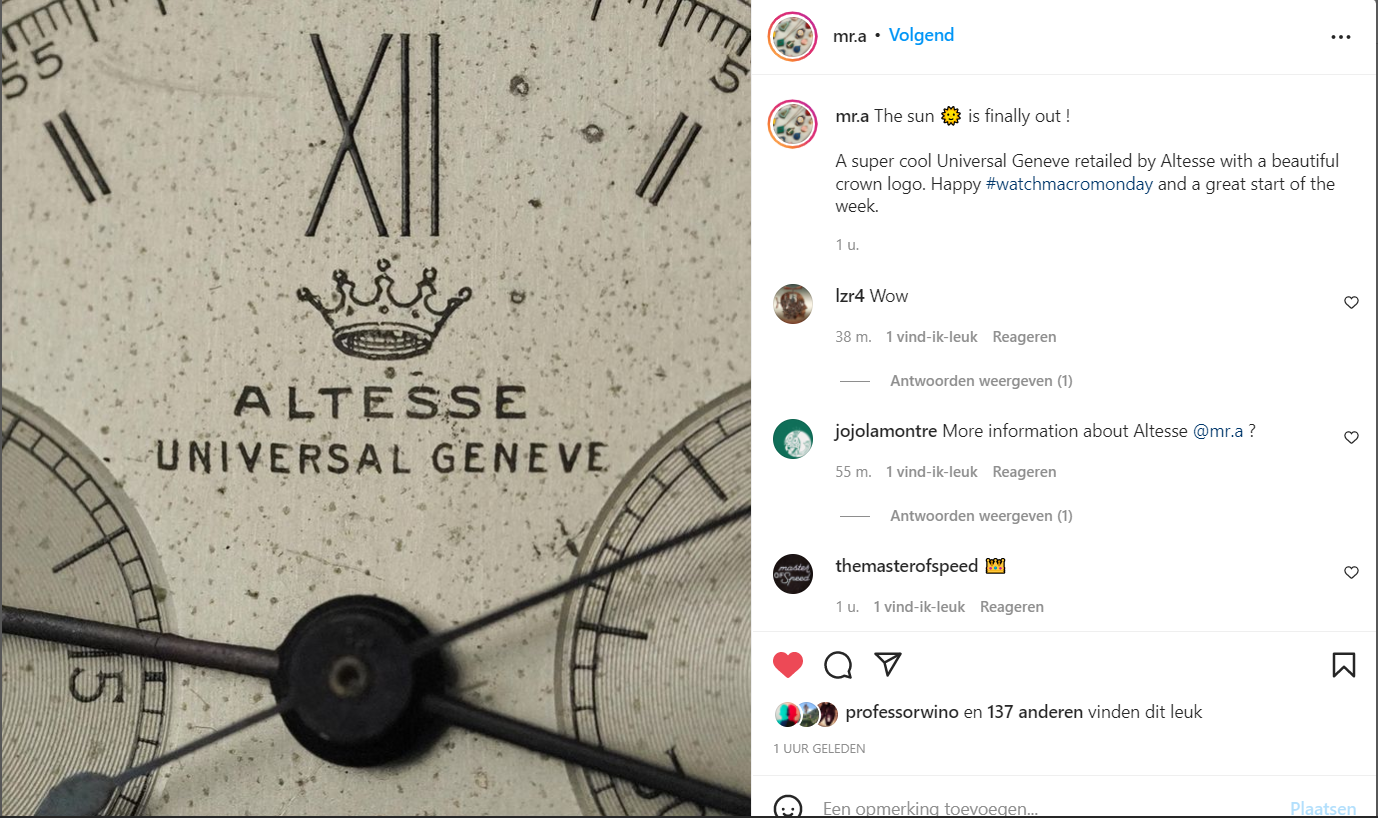This screenshot has height=818, width=1378.
Task: Reply to themasterofspeed's comment via Reageren
Action: (x=1012, y=607)
